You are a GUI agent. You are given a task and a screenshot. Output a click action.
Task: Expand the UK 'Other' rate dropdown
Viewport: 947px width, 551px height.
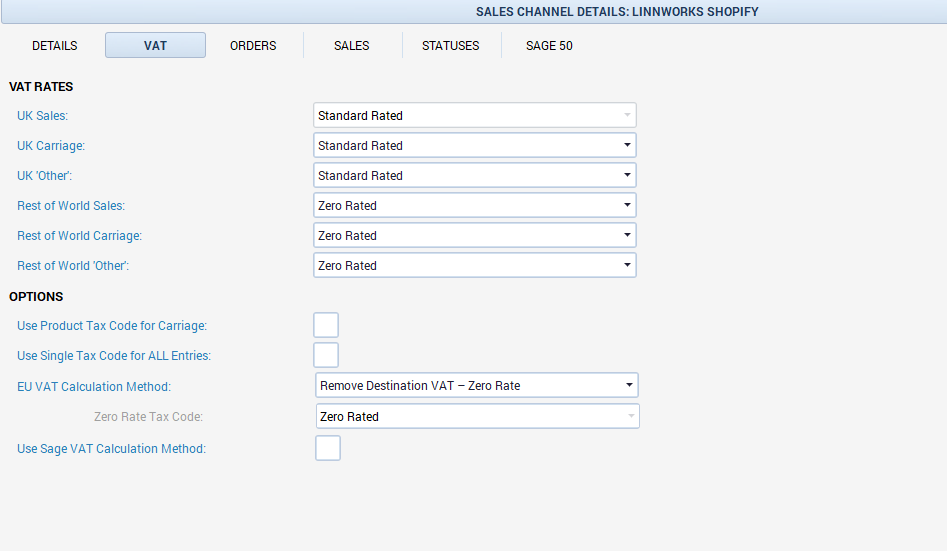coord(627,176)
